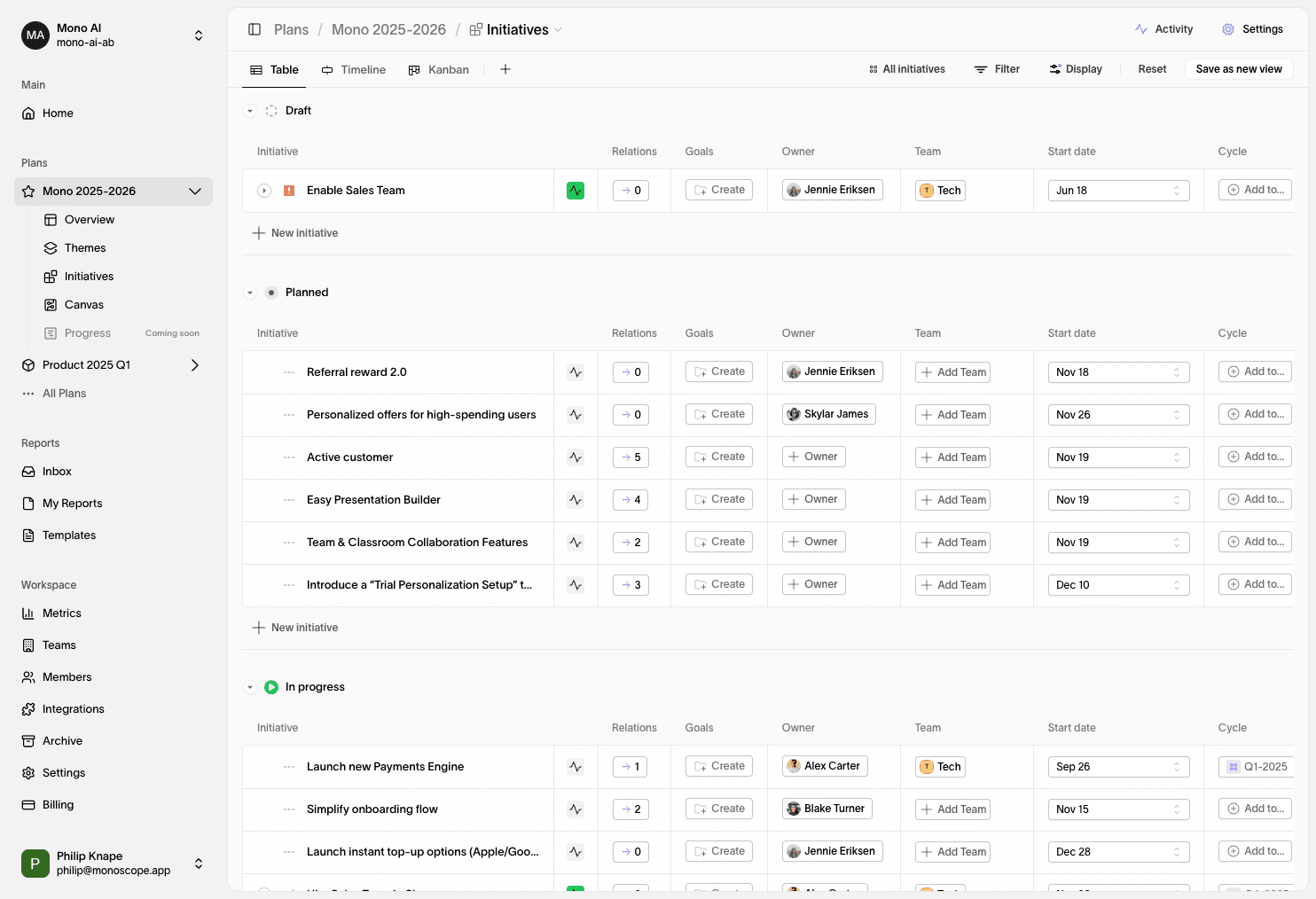Switch to the Kanban tab
Image resolution: width=1316 pixels, height=899 pixels.
coord(438,70)
